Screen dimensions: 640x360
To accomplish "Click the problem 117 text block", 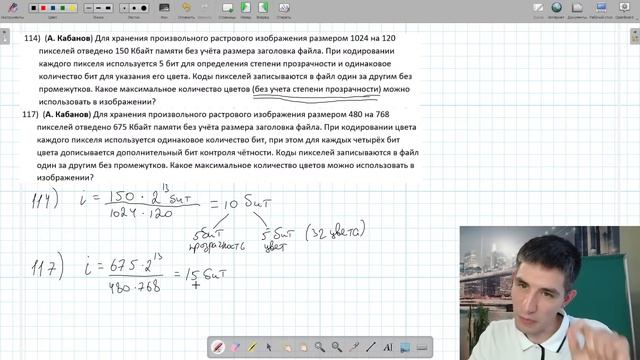I will (220, 146).
